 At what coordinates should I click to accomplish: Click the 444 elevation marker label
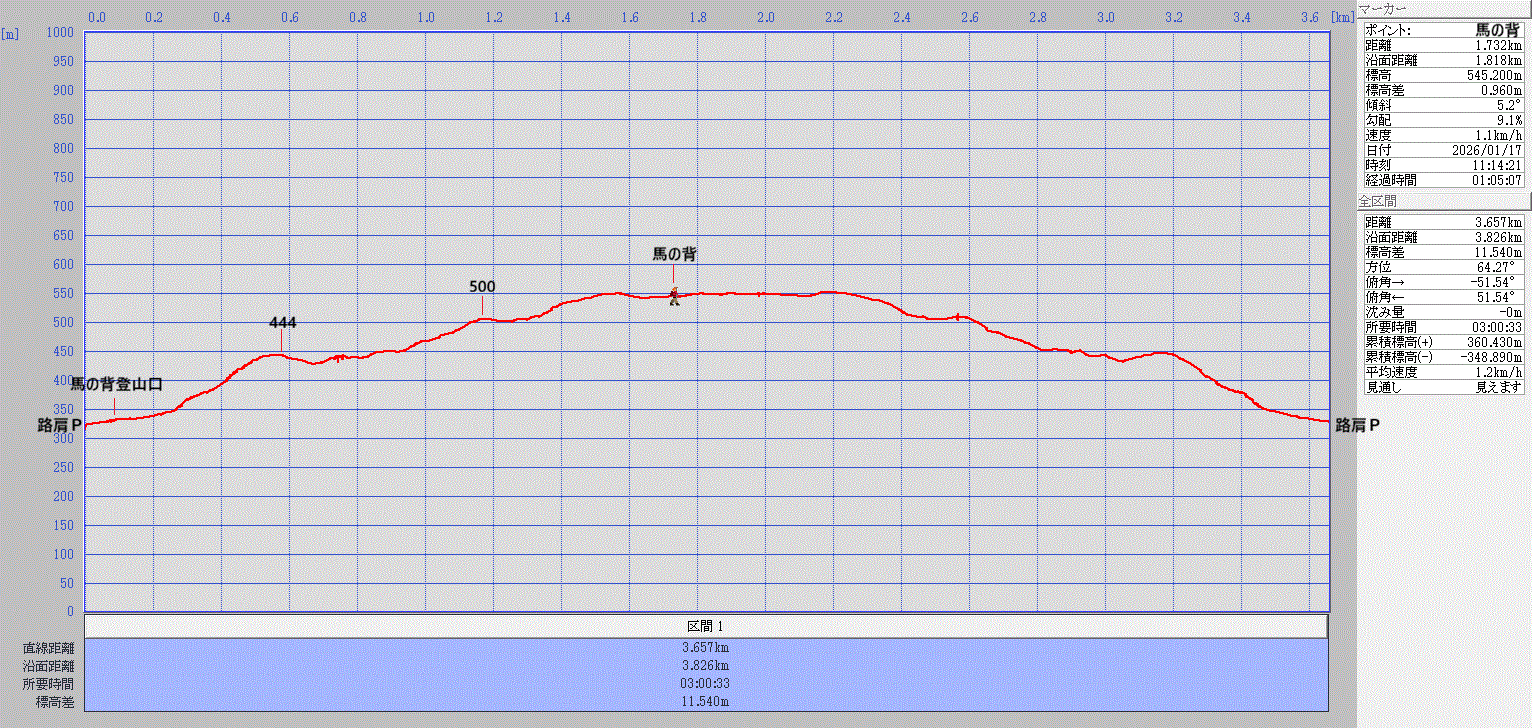(x=282, y=323)
